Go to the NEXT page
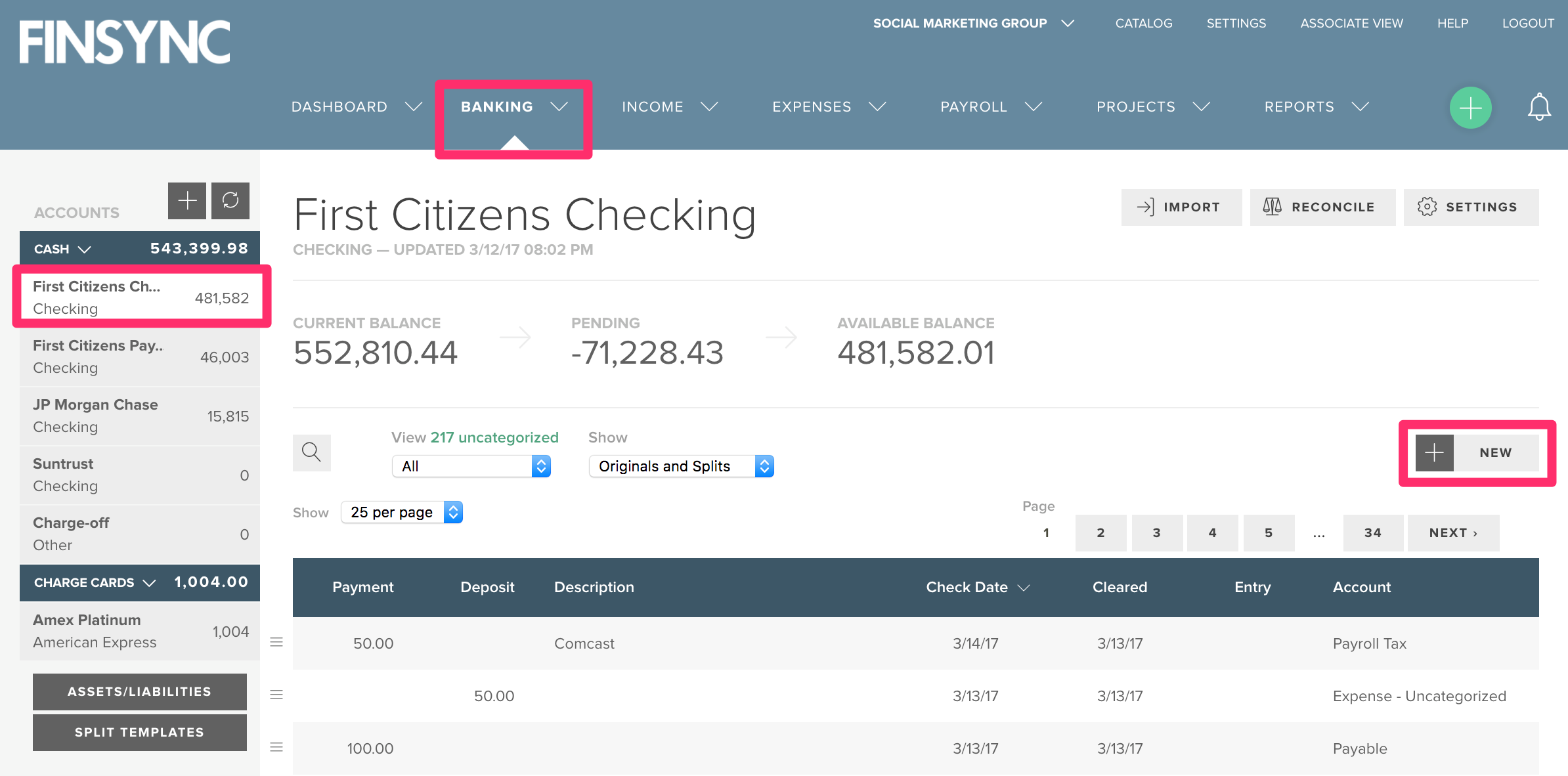Image resolution: width=1568 pixels, height=776 pixels. click(x=1453, y=532)
